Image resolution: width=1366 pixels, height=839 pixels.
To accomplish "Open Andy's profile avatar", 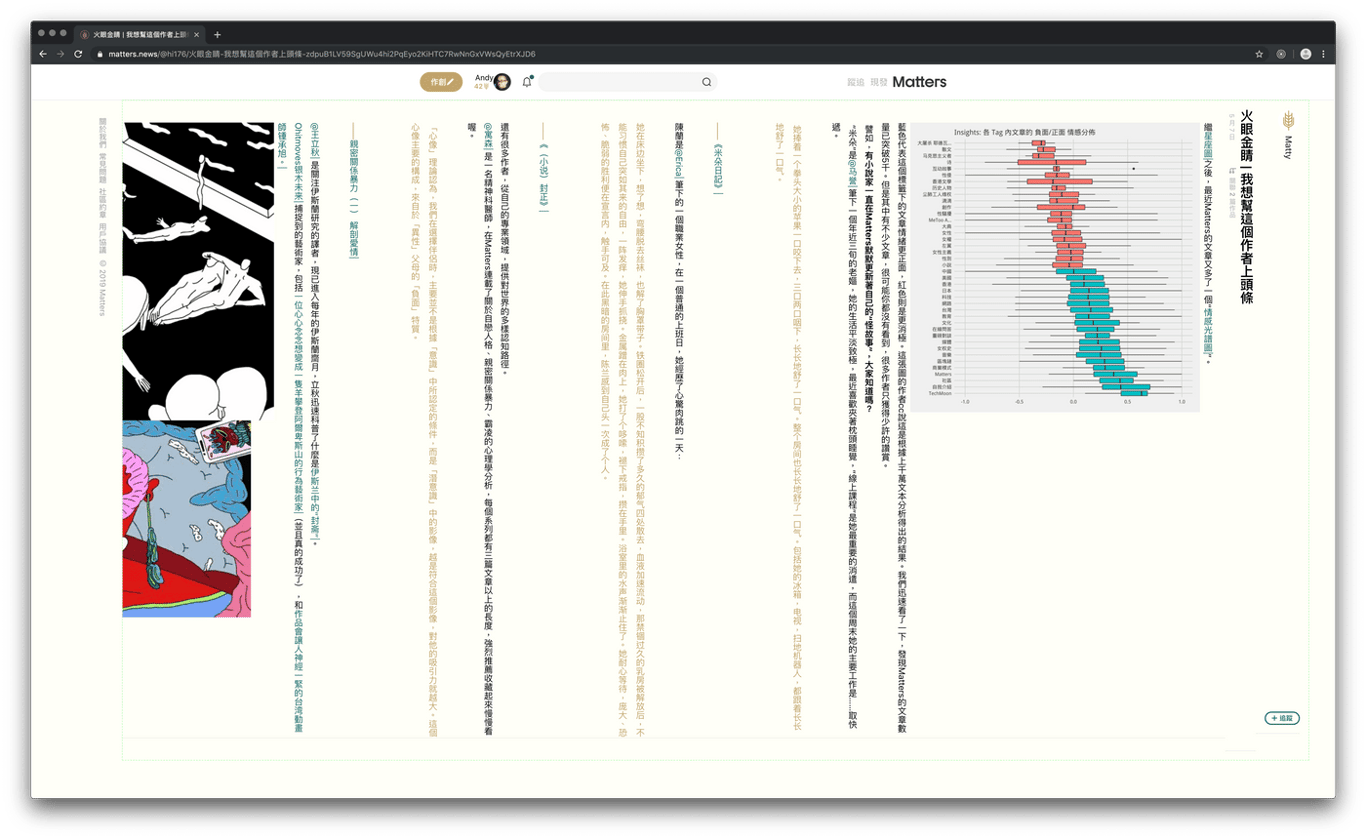I will tap(502, 82).
